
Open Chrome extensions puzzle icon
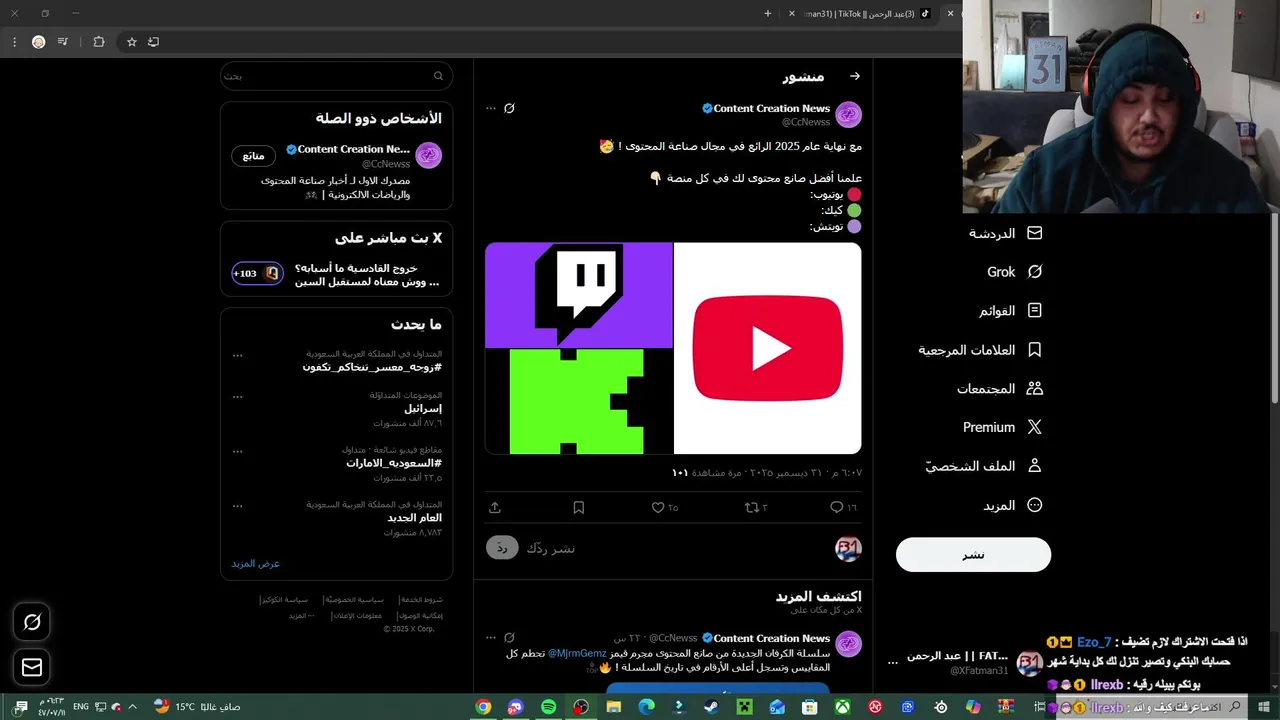click(x=98, y=42)
